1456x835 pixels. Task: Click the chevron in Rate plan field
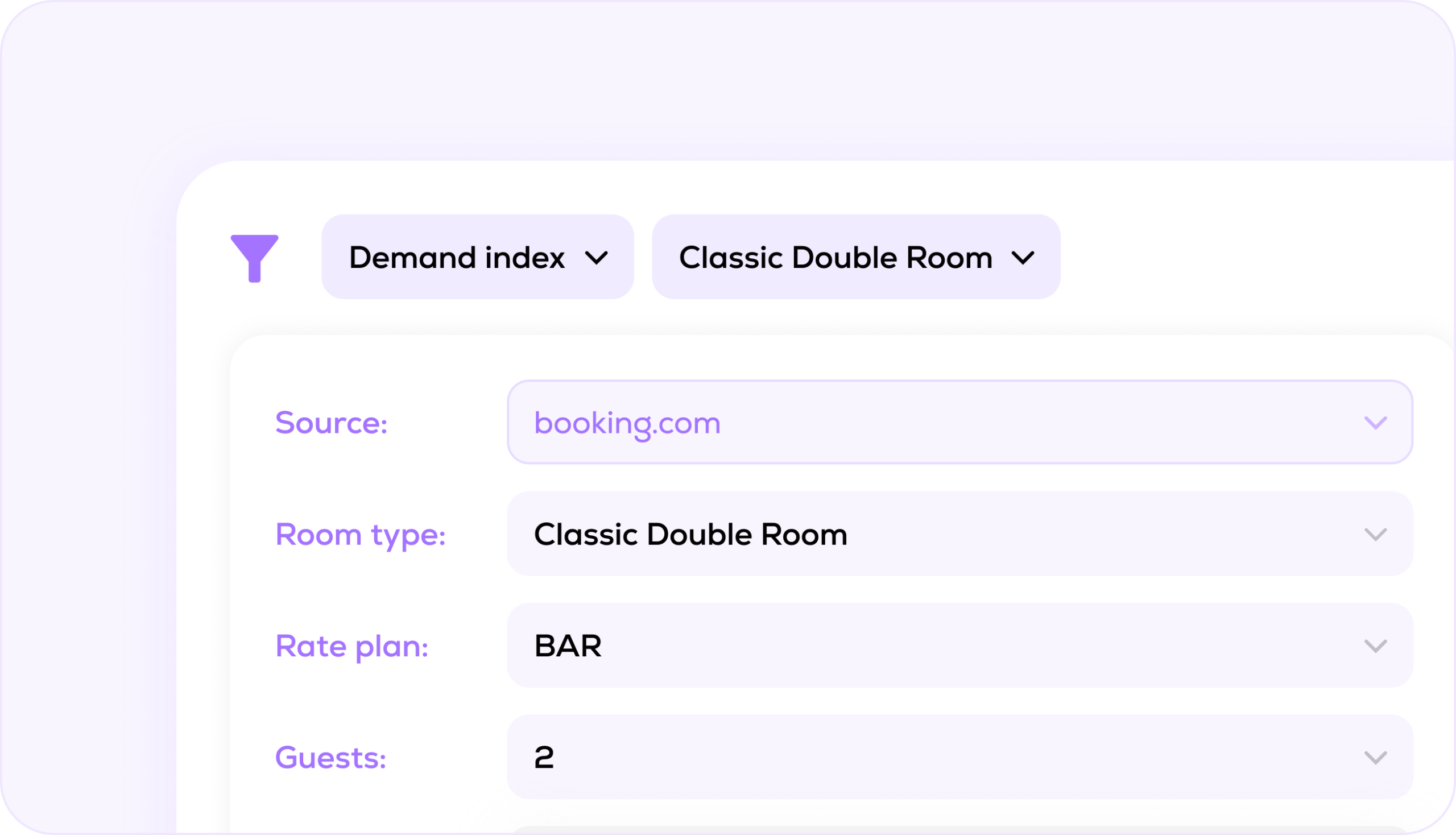click(x=1375, y=647)
